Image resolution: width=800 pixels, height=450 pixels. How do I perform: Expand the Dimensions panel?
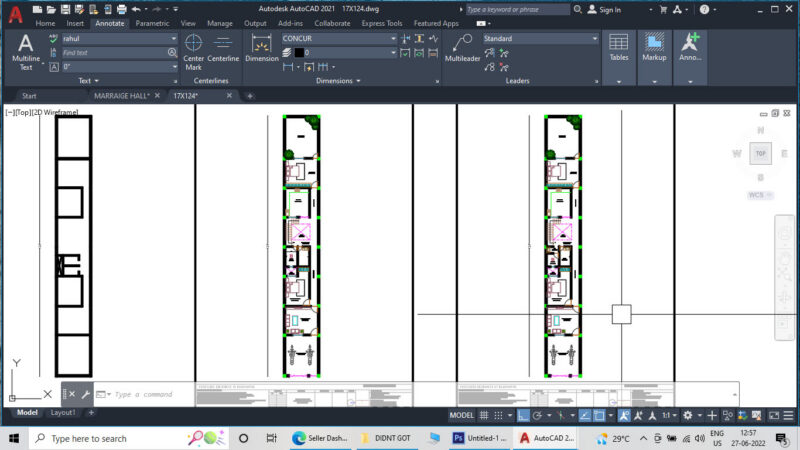pyautogui.click(x=338, y=81)
